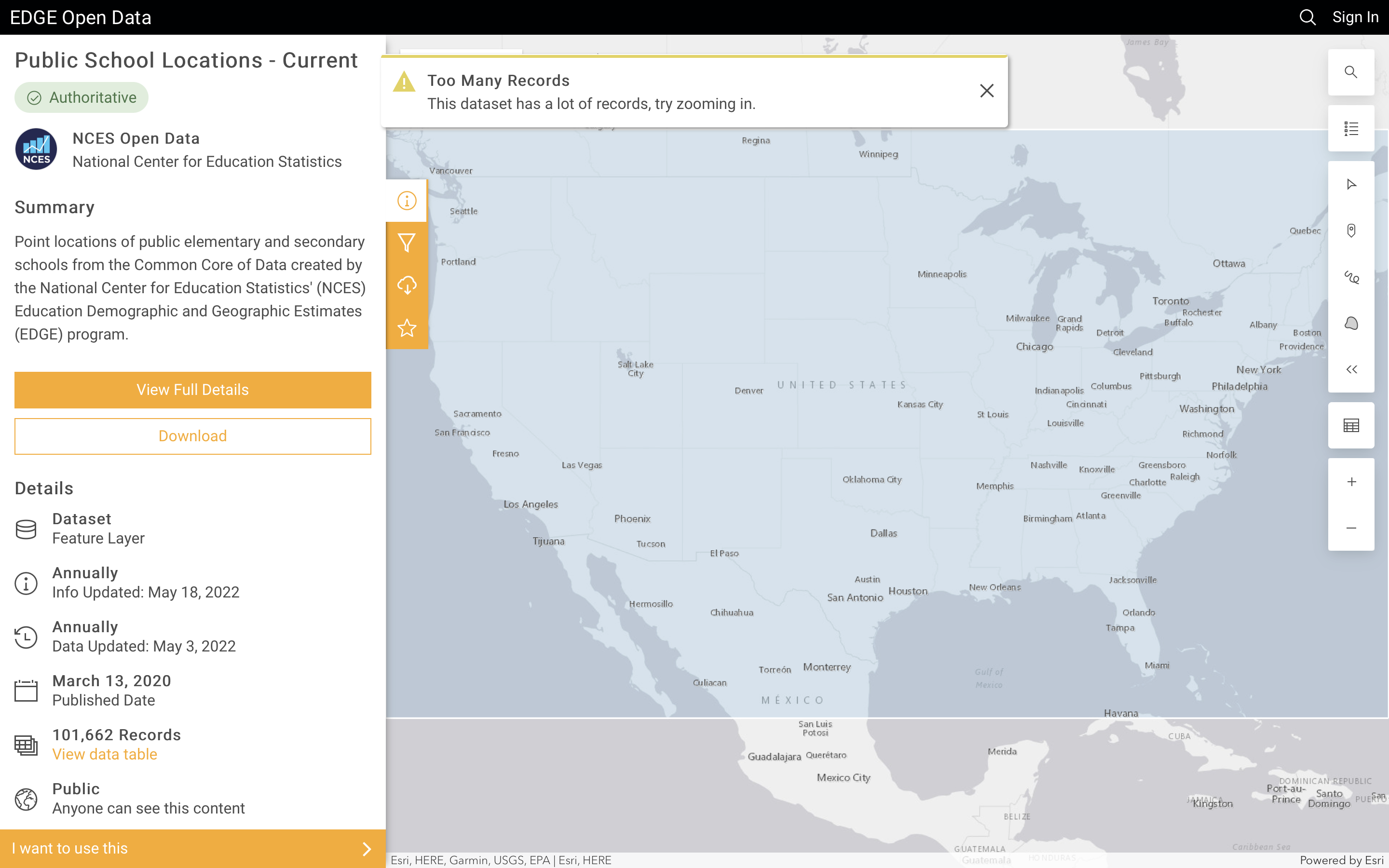Click the View data table link
The width and height of the screenshot is (1389, 868).
(x=105, y=754)
